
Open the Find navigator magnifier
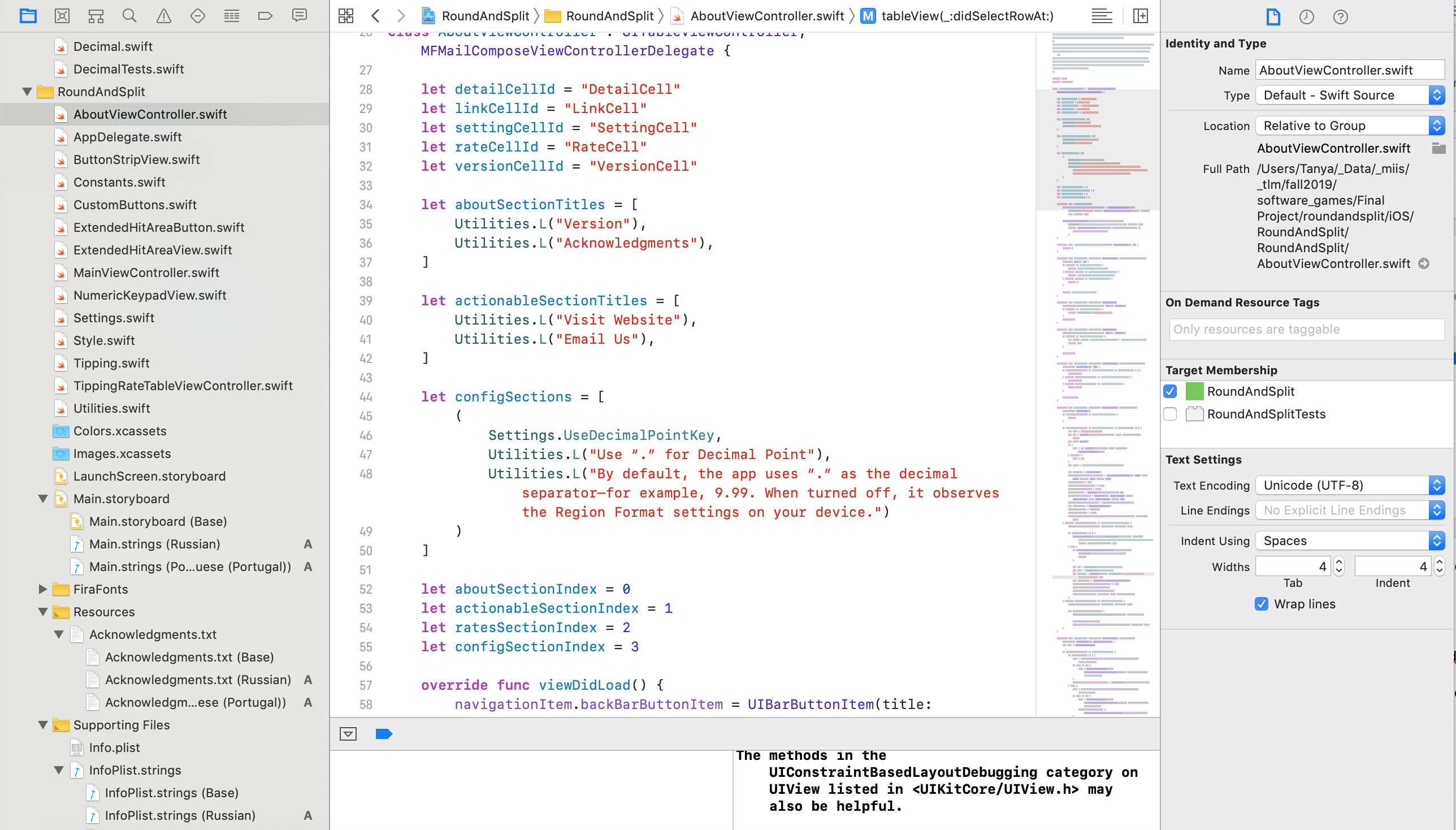(130, 16)
